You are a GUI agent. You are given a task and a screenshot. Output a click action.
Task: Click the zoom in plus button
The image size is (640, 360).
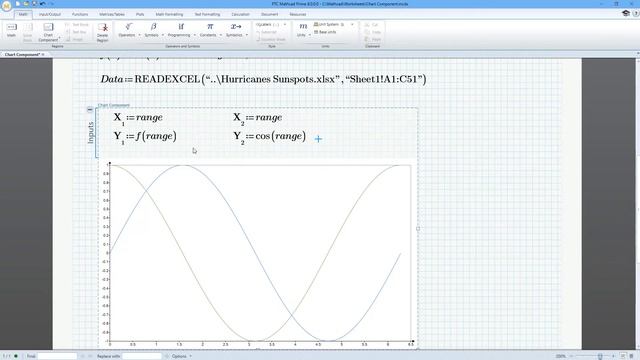[x=613, y=356]
